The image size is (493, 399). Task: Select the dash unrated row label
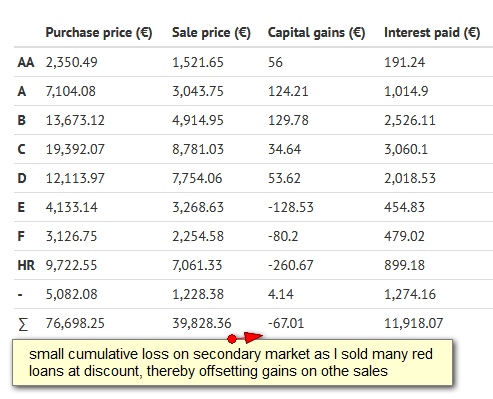(20, 295)
